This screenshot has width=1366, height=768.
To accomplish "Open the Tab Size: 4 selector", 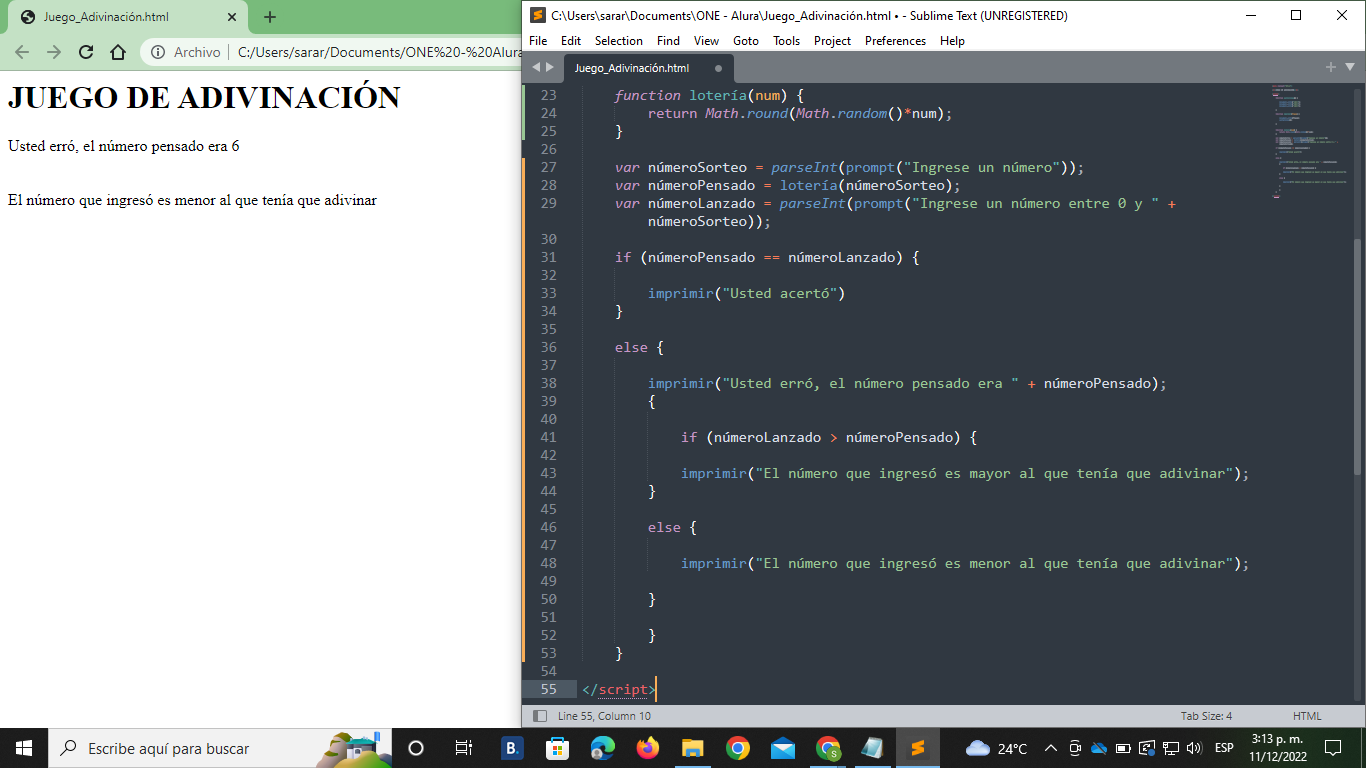I will point(1206,716).
